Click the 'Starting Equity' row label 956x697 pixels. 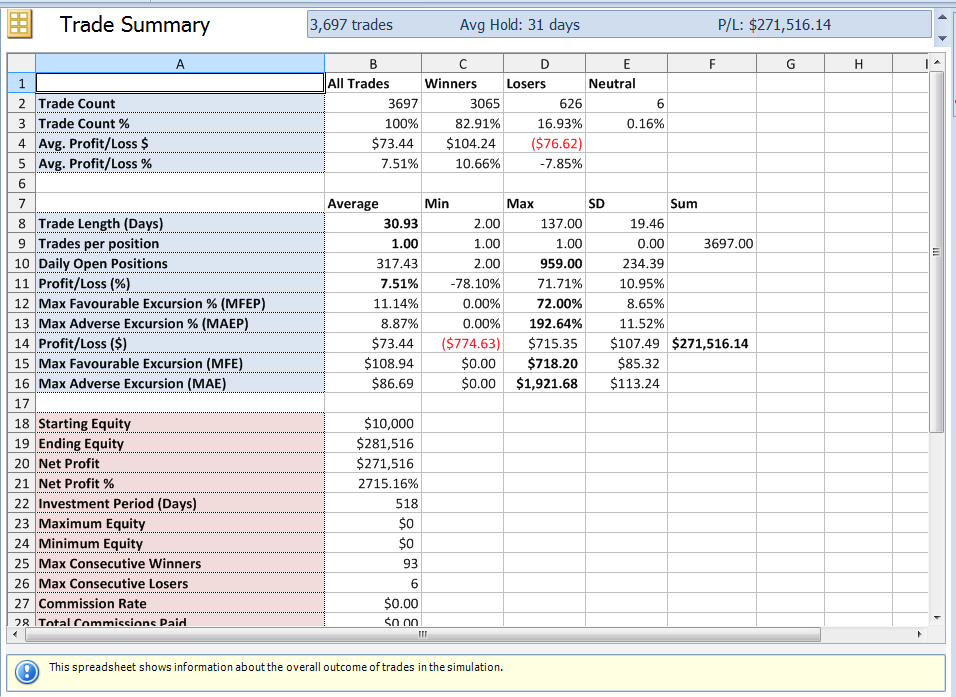tap(180, 424)
